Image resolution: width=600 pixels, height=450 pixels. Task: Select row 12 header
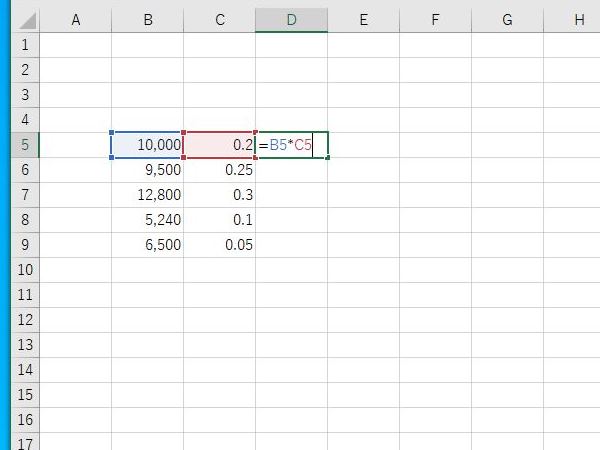[25, 320]
